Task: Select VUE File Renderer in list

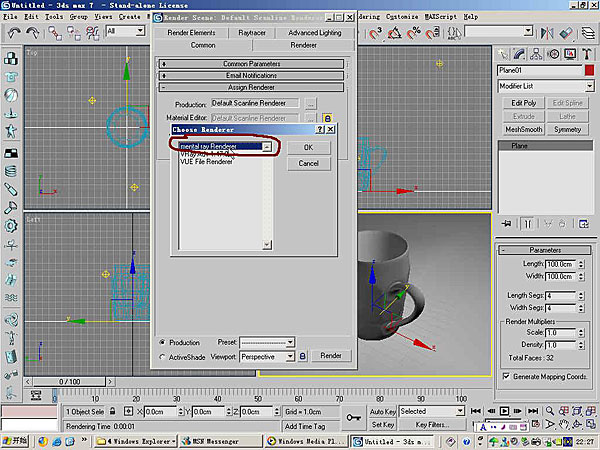Action: pyautogui.click(x=206, y=162)
